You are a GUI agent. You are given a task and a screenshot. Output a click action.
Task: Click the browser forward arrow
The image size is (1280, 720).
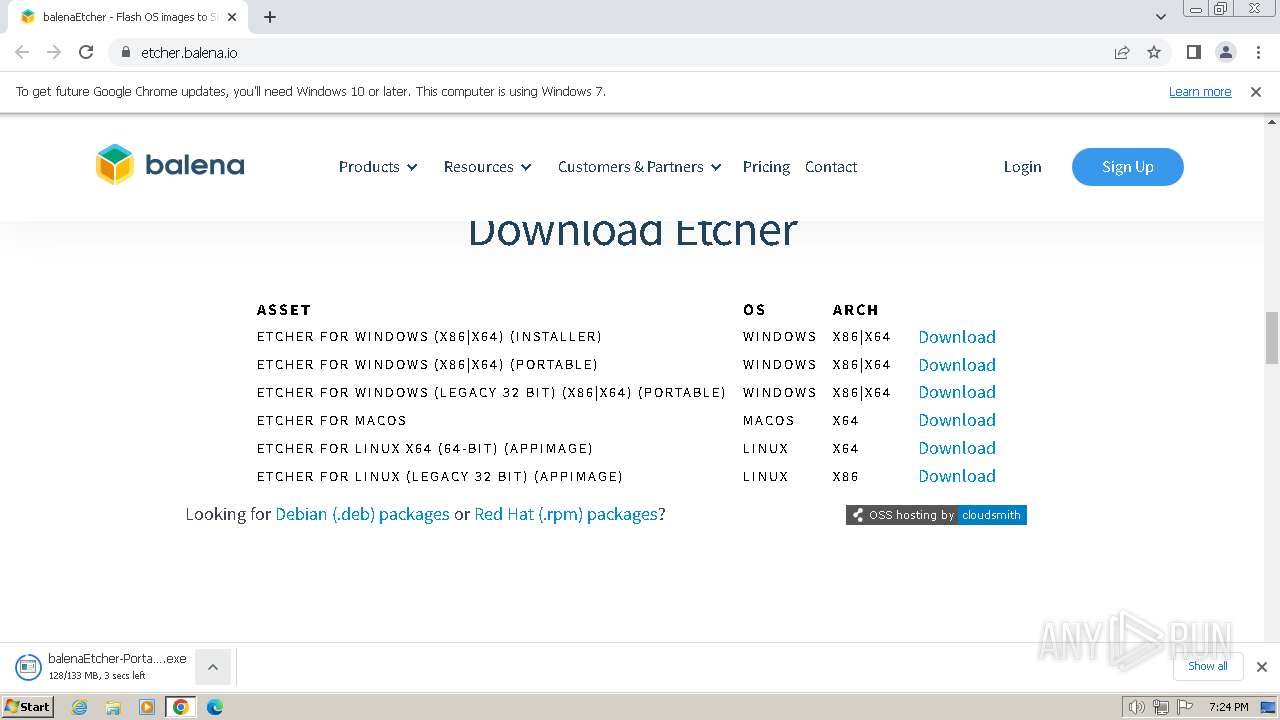point(54,52)
